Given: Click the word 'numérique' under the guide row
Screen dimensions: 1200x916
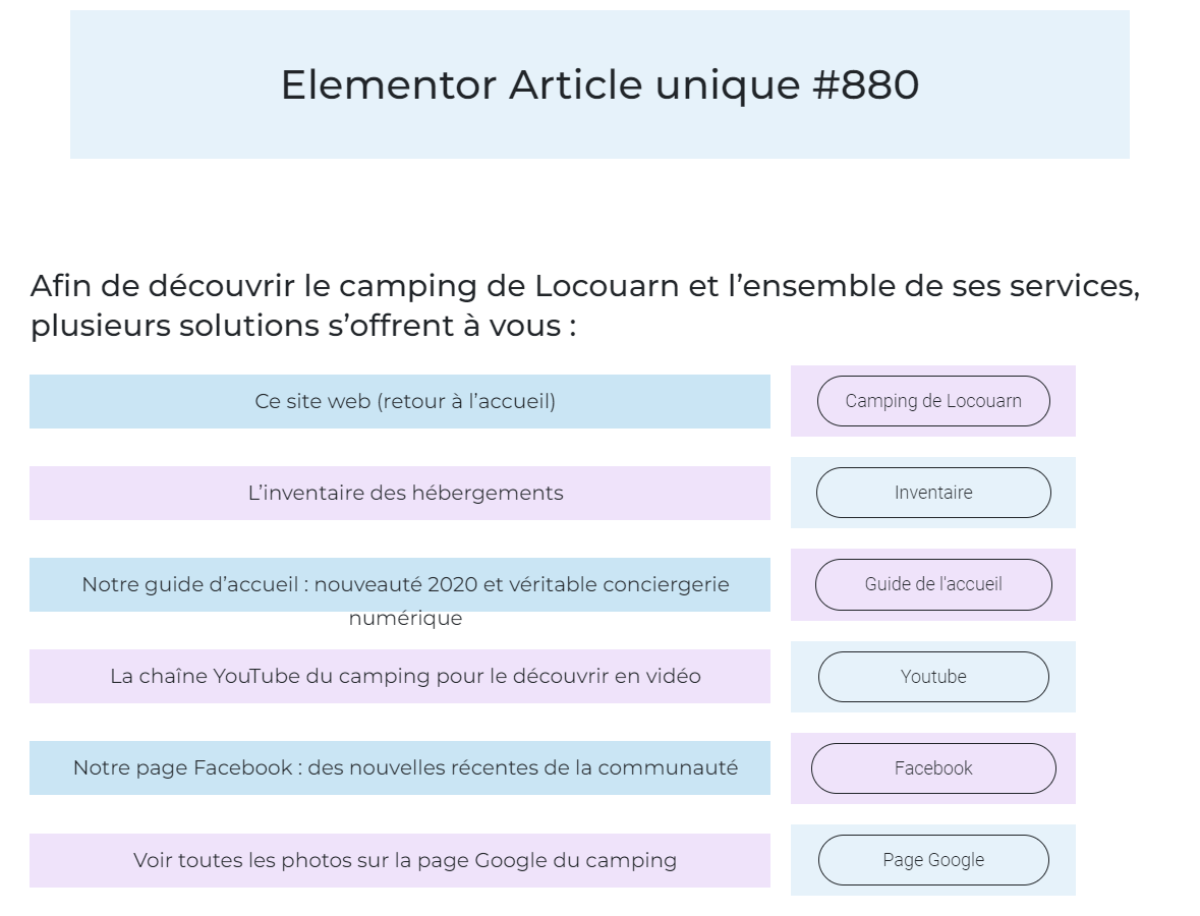Looking at the screenshot, I should 405,619.
